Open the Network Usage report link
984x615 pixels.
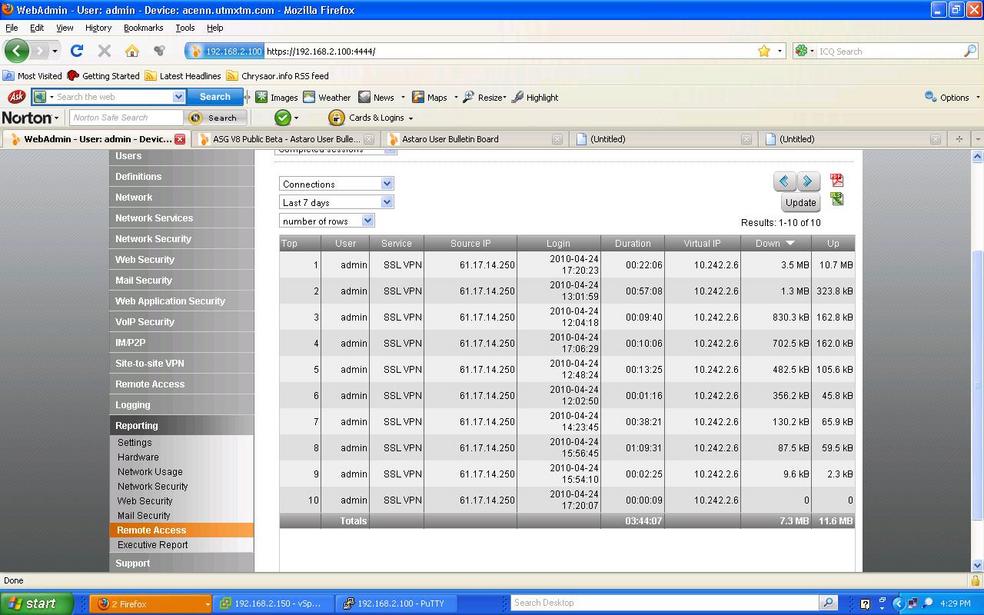tap(150, 472)
